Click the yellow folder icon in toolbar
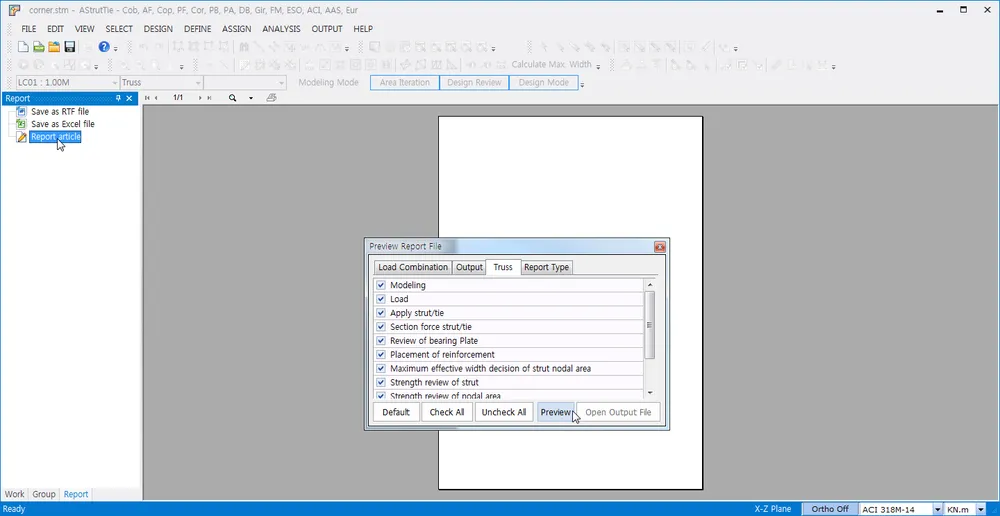Screen dimensions: 1000x516 (x=54, y=47)
